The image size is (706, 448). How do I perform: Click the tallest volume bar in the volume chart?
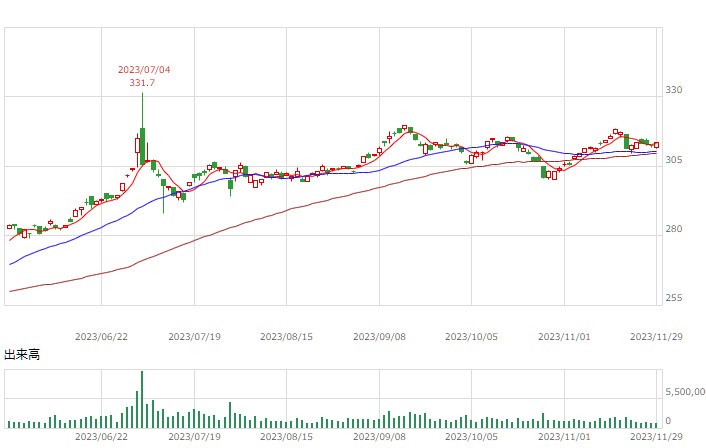pos(142,399)
